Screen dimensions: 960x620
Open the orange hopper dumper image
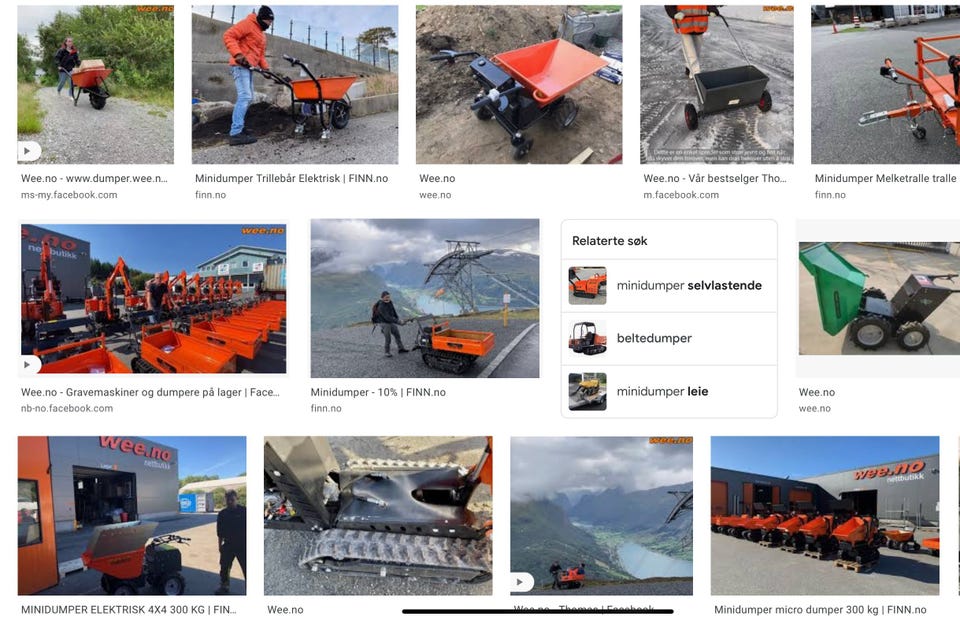tap(519, 84)
